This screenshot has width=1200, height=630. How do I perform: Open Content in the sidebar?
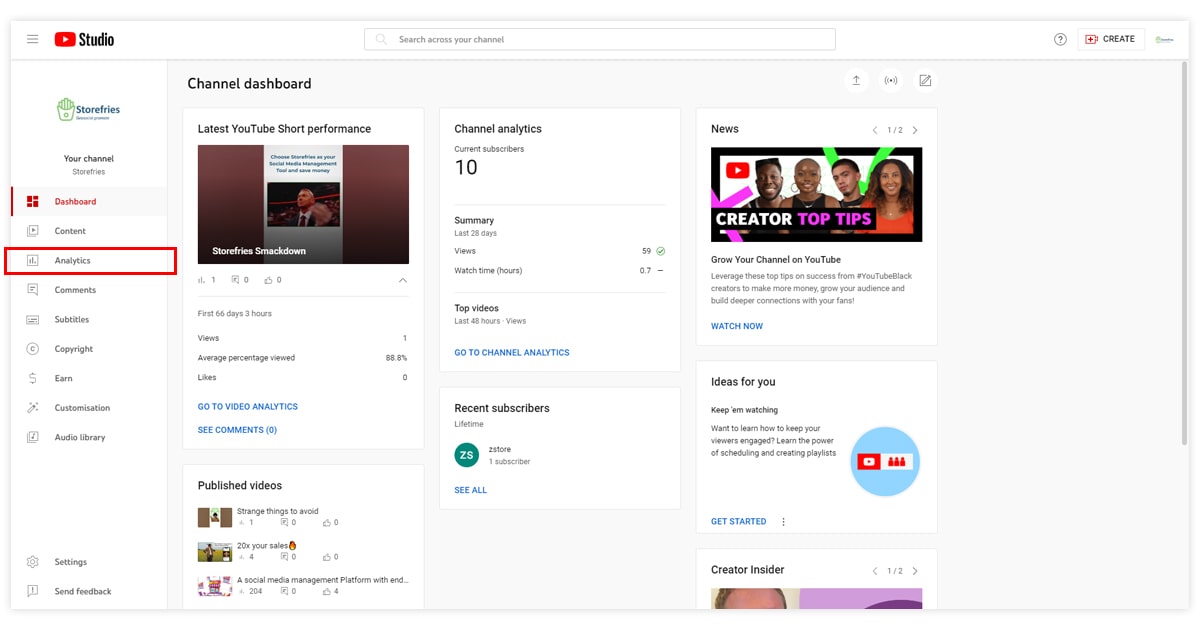coord(70,231)
